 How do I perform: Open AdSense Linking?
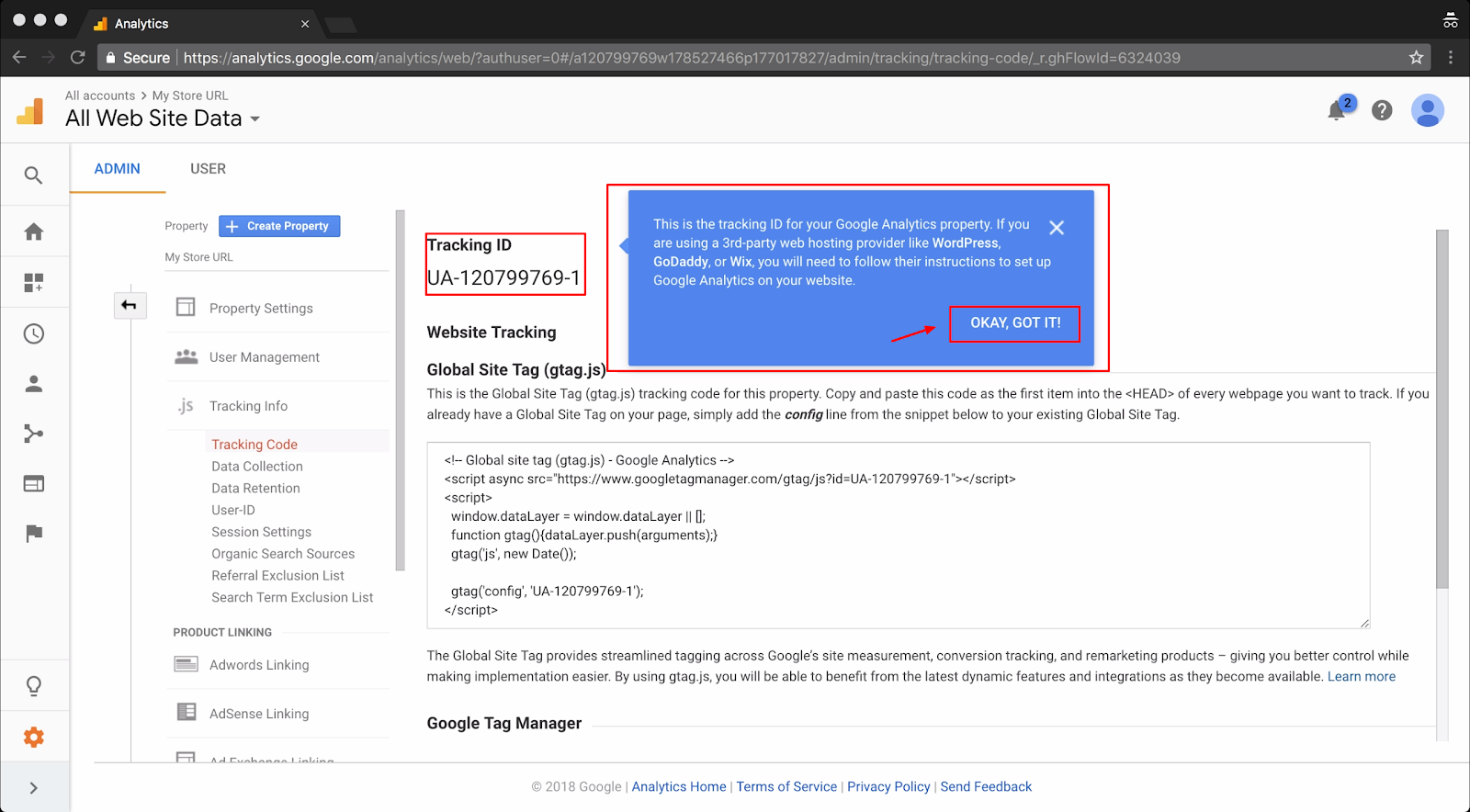(259, 714)
